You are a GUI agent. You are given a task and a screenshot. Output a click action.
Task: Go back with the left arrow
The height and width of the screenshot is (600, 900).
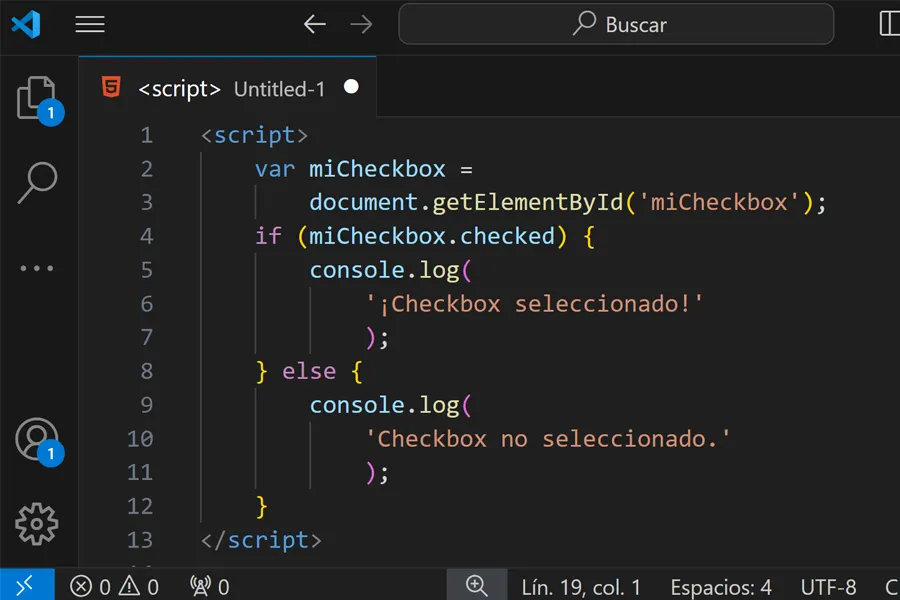[315, 24]
